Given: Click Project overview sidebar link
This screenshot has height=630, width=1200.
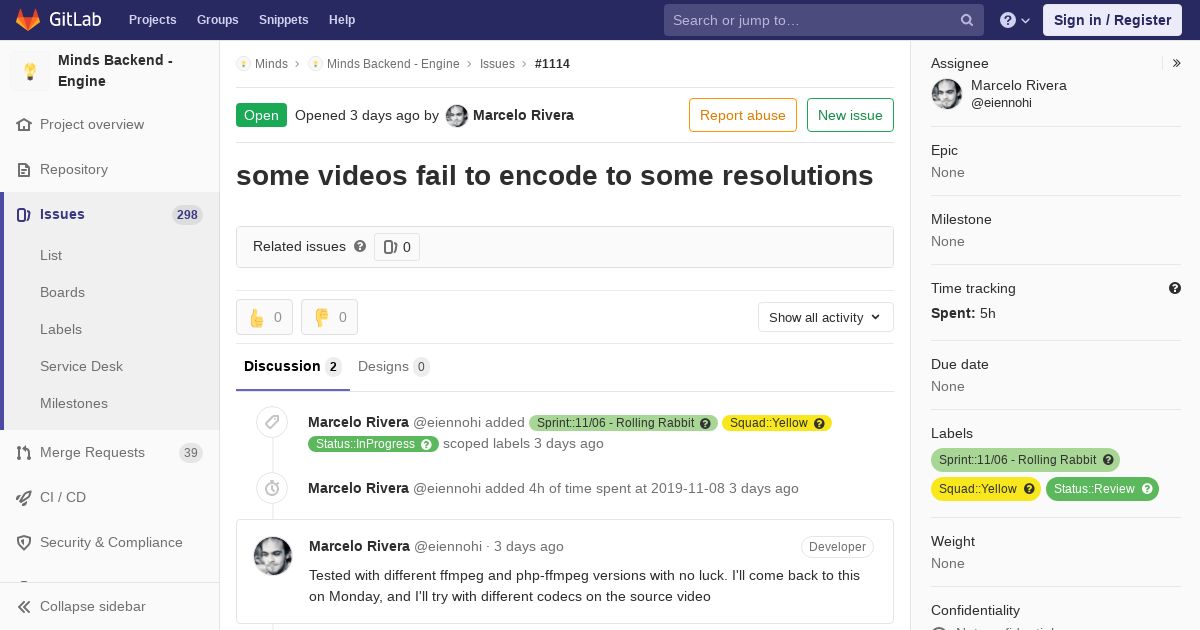Looking at the screenshot, I should point(110,125).
